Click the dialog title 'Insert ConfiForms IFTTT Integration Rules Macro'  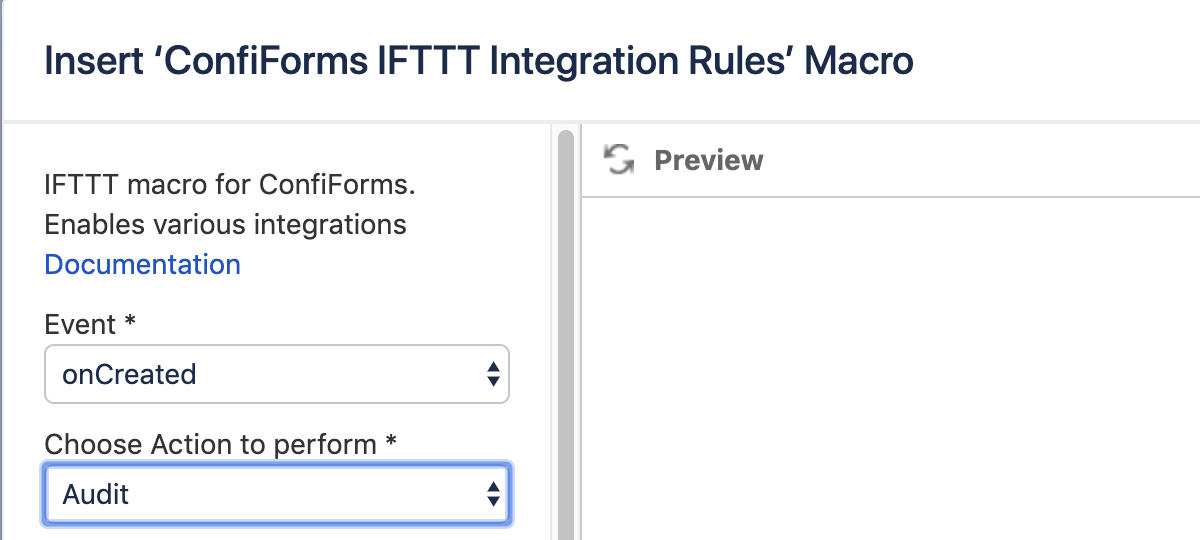(x=478, y=62)
